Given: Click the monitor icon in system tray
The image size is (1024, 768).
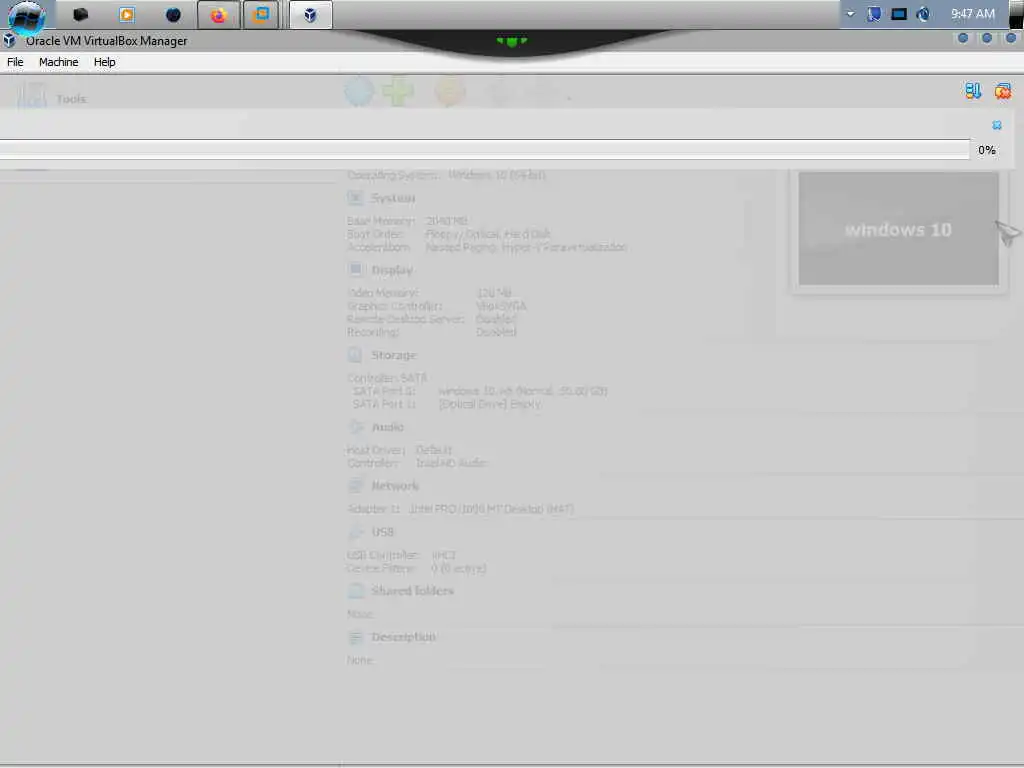Looking at the screenshot, I should [899, 14].
